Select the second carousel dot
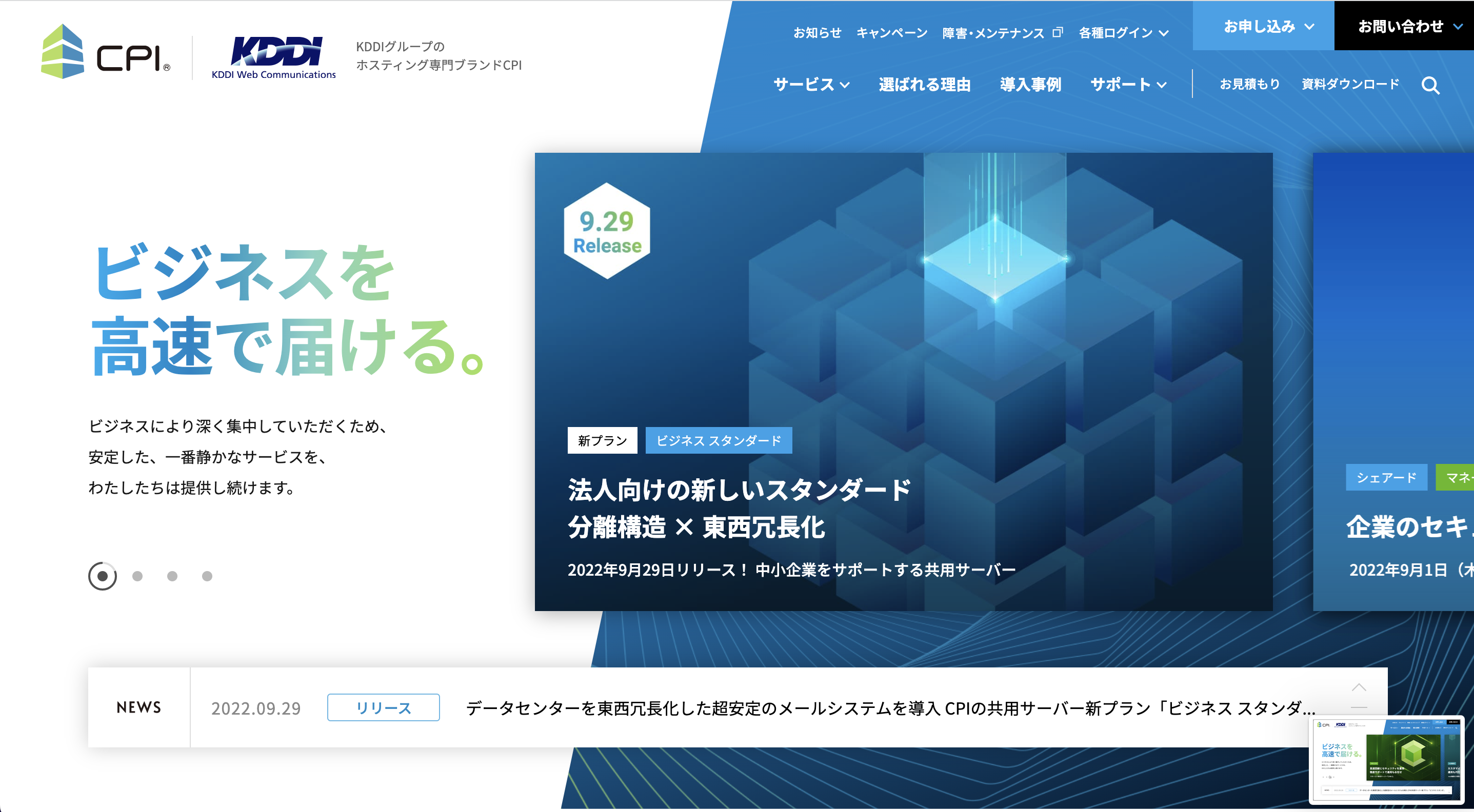The width and height of the screenshot is (1474, 812). [x=136, y=576]
